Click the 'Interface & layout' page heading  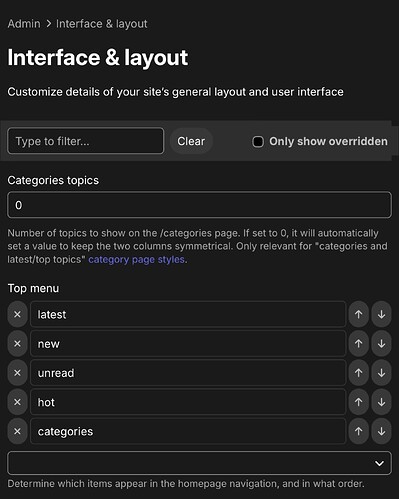[98, 58]
